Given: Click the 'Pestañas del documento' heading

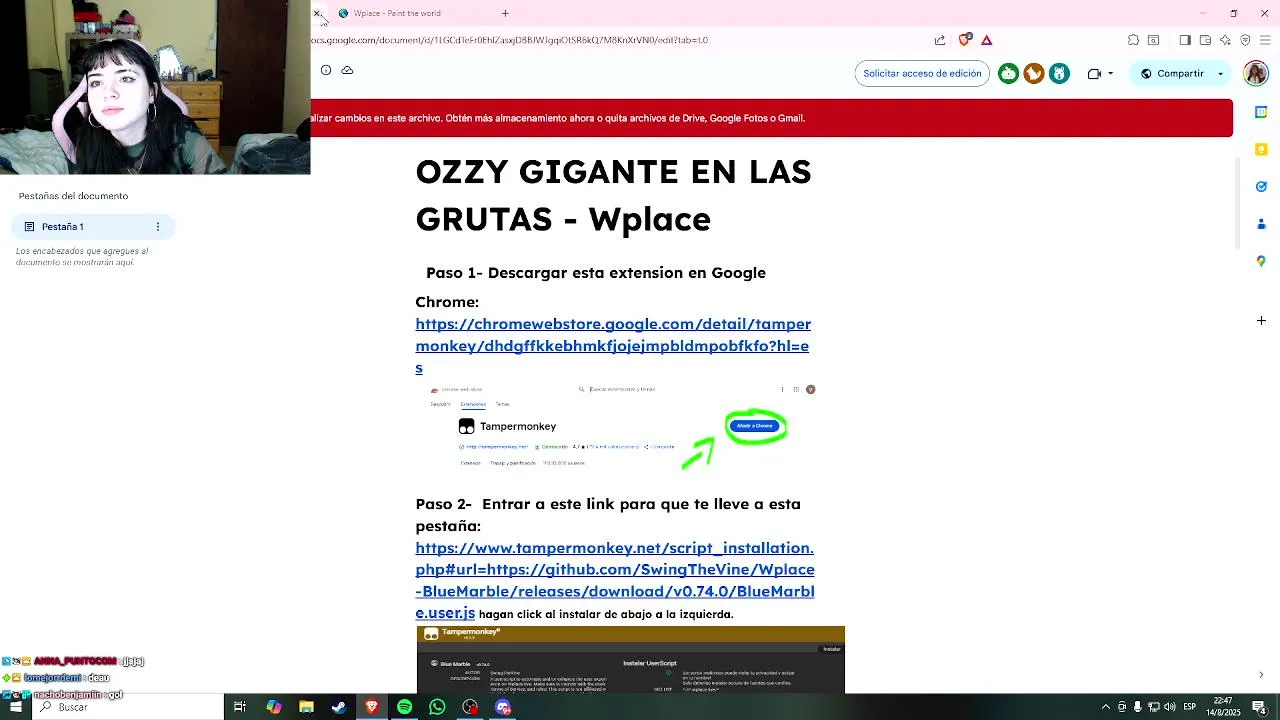Looking at the screenshot, I should coord(73,196).
